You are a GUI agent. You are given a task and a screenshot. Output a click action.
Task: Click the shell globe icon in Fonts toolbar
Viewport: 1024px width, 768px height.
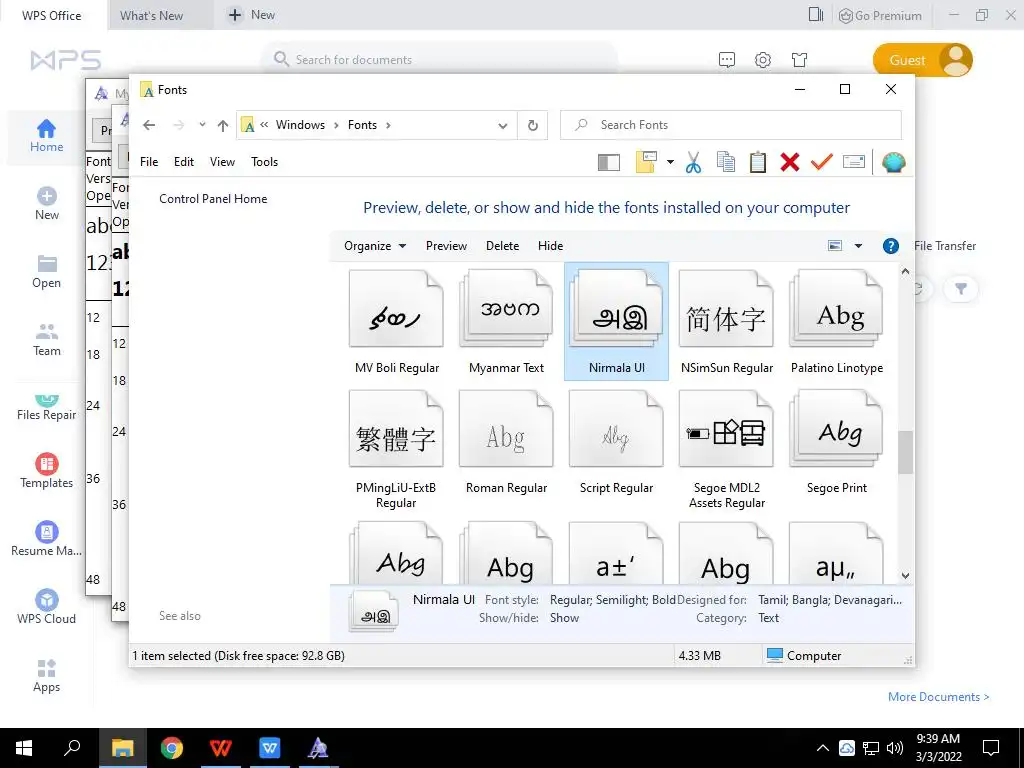click(893, 162)
